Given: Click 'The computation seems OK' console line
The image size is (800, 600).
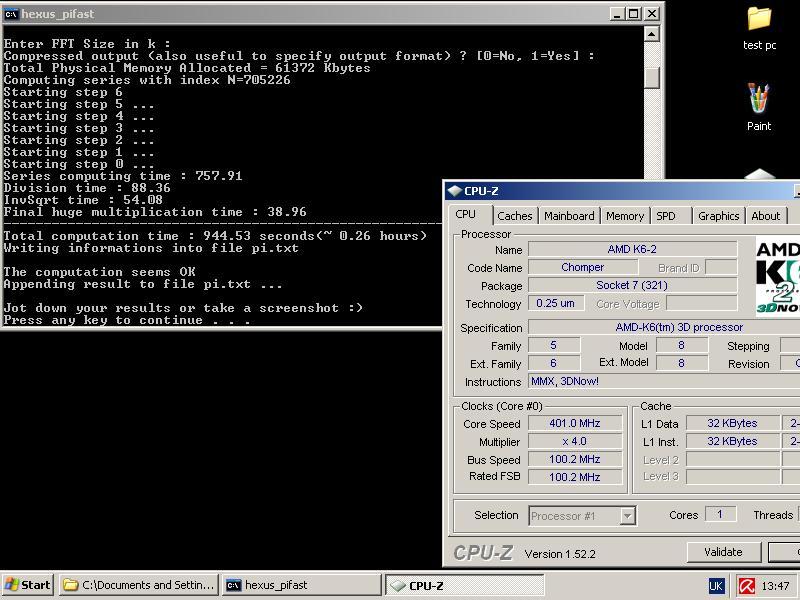Looking at the screenshot, I should 99,272.
